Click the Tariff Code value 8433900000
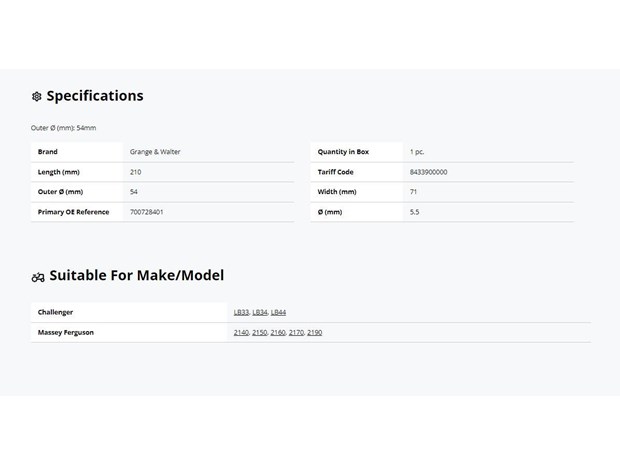Screen dimensions: 620x465 point(429,172)
